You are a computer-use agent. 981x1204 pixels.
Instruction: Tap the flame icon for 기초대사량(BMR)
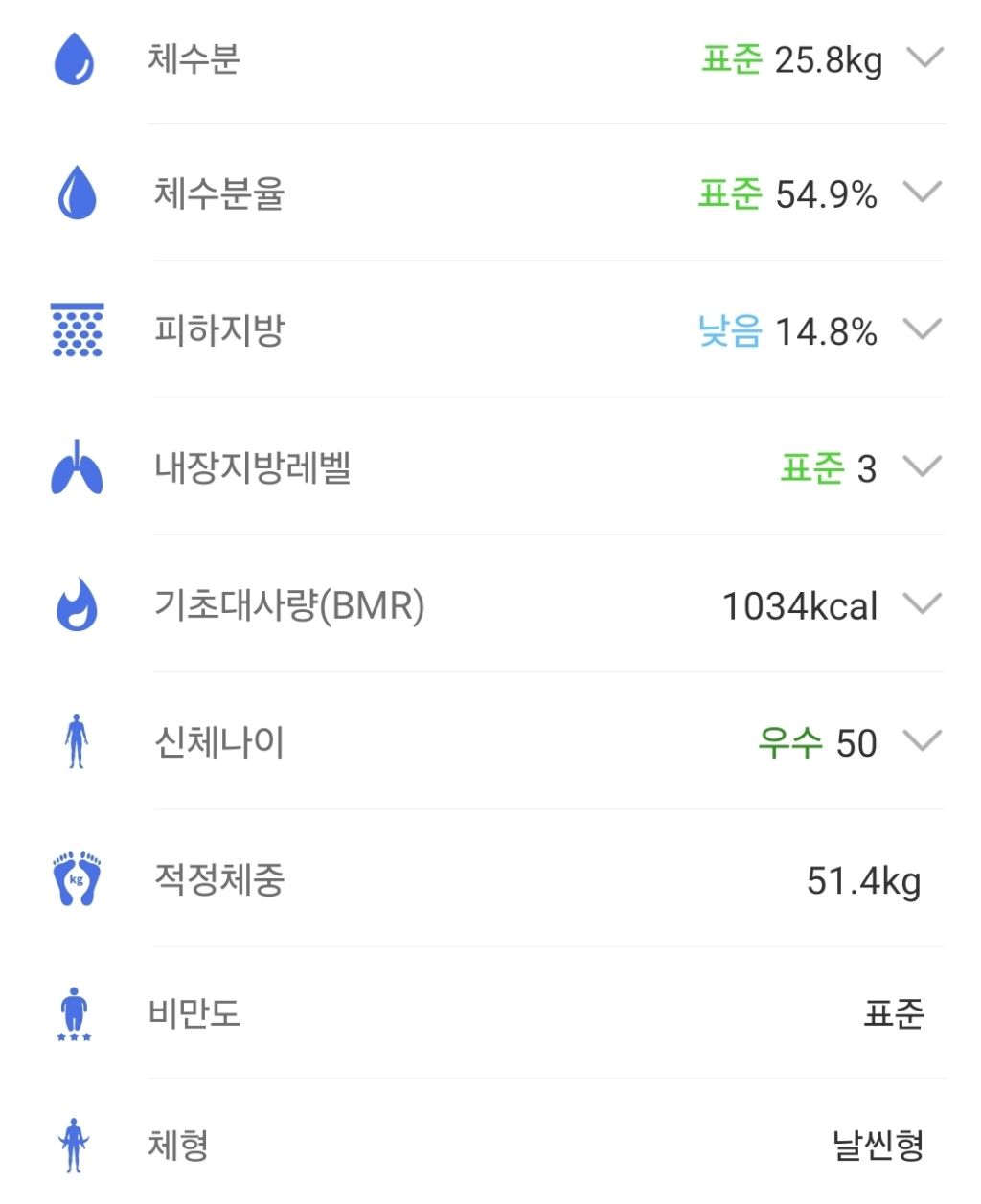coord(77,604)
